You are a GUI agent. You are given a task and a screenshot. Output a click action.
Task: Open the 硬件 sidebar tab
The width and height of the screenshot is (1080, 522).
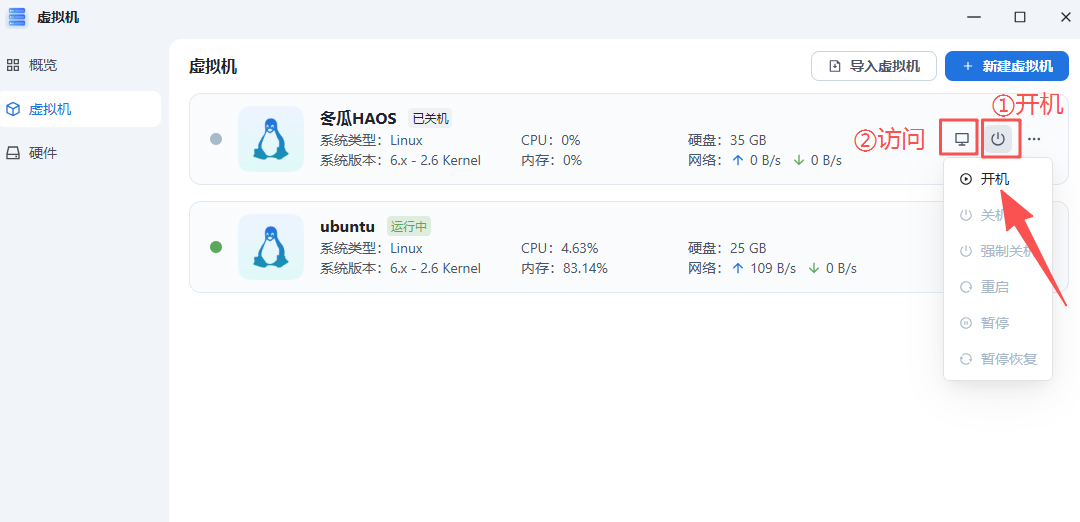click(42, 153)
